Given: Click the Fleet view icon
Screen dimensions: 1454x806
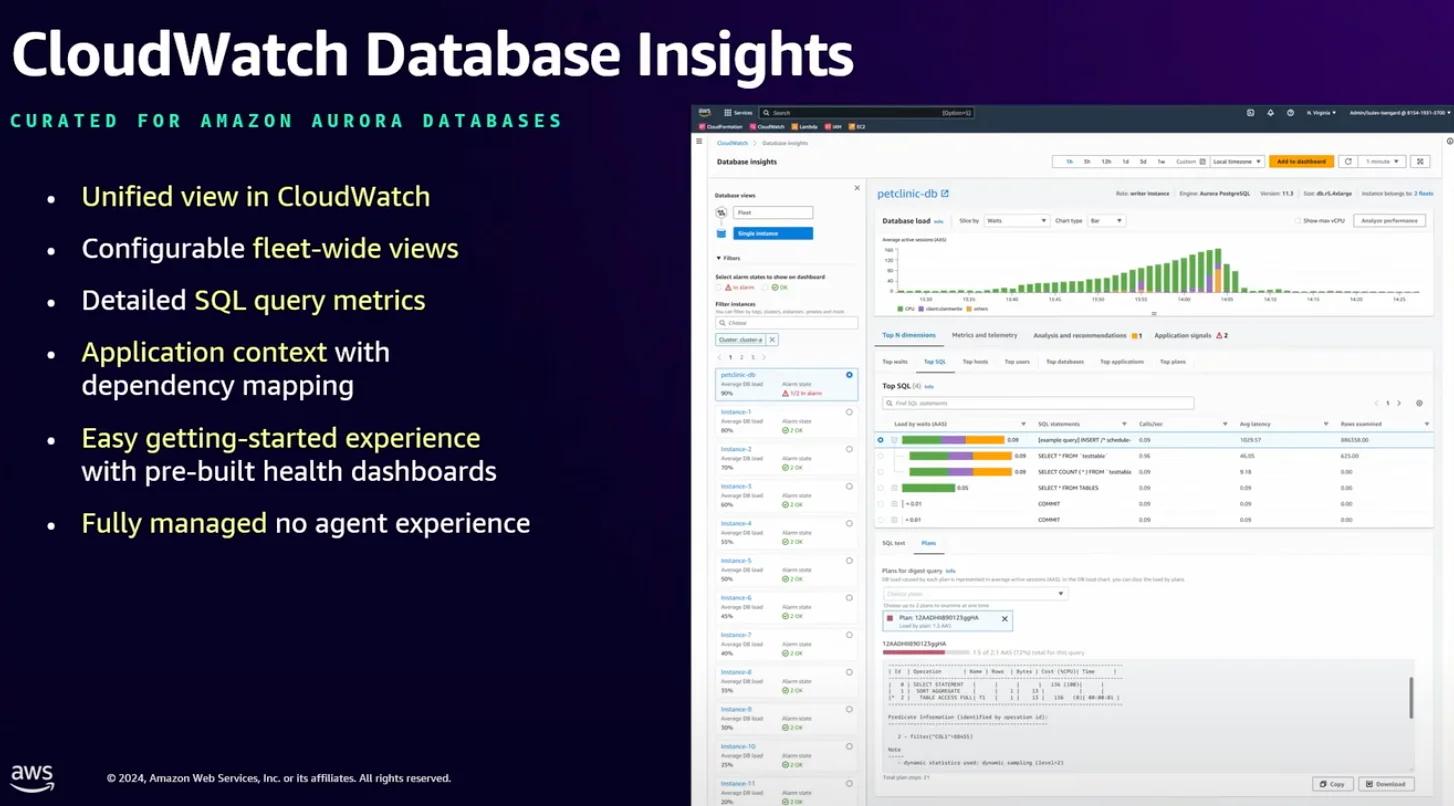Looking at the screenshot, I should [x=721, y=213].
